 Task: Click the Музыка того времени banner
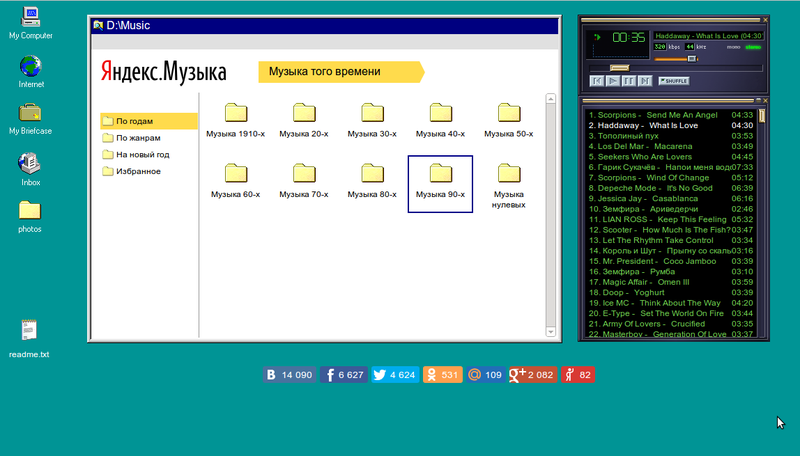tap(341, 72)
